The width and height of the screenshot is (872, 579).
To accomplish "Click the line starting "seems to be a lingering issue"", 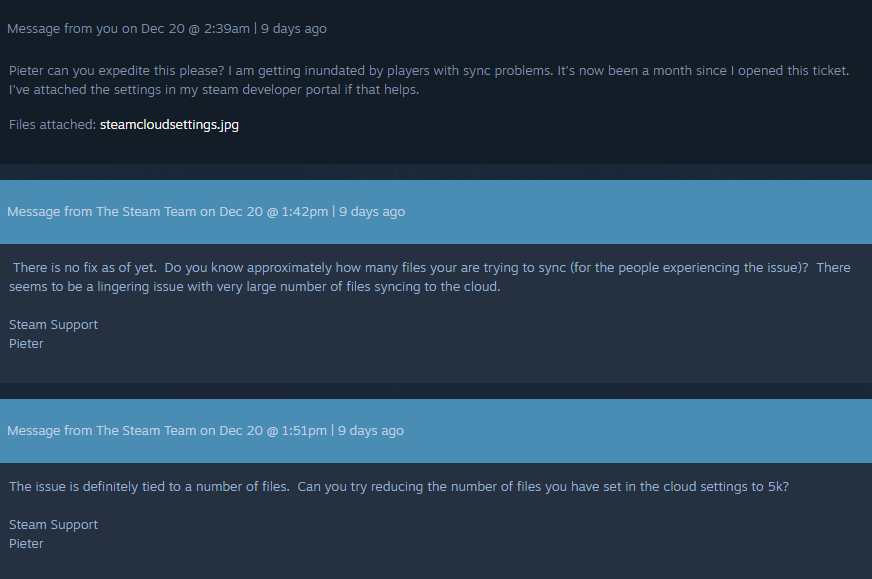I will tap(255, 287).
